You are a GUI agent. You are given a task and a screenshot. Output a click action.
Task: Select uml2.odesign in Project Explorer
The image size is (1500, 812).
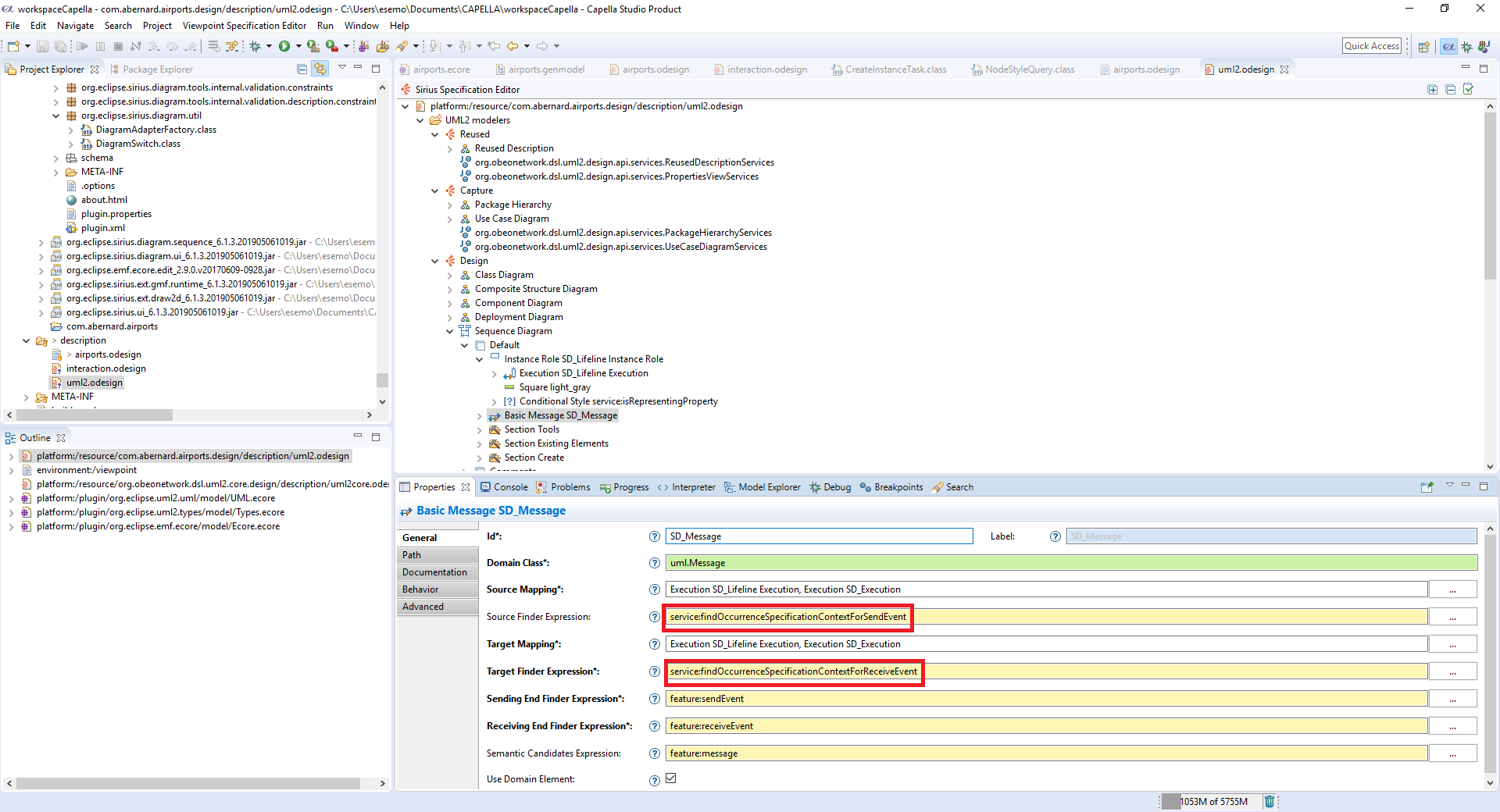click(x=94, y=383)
